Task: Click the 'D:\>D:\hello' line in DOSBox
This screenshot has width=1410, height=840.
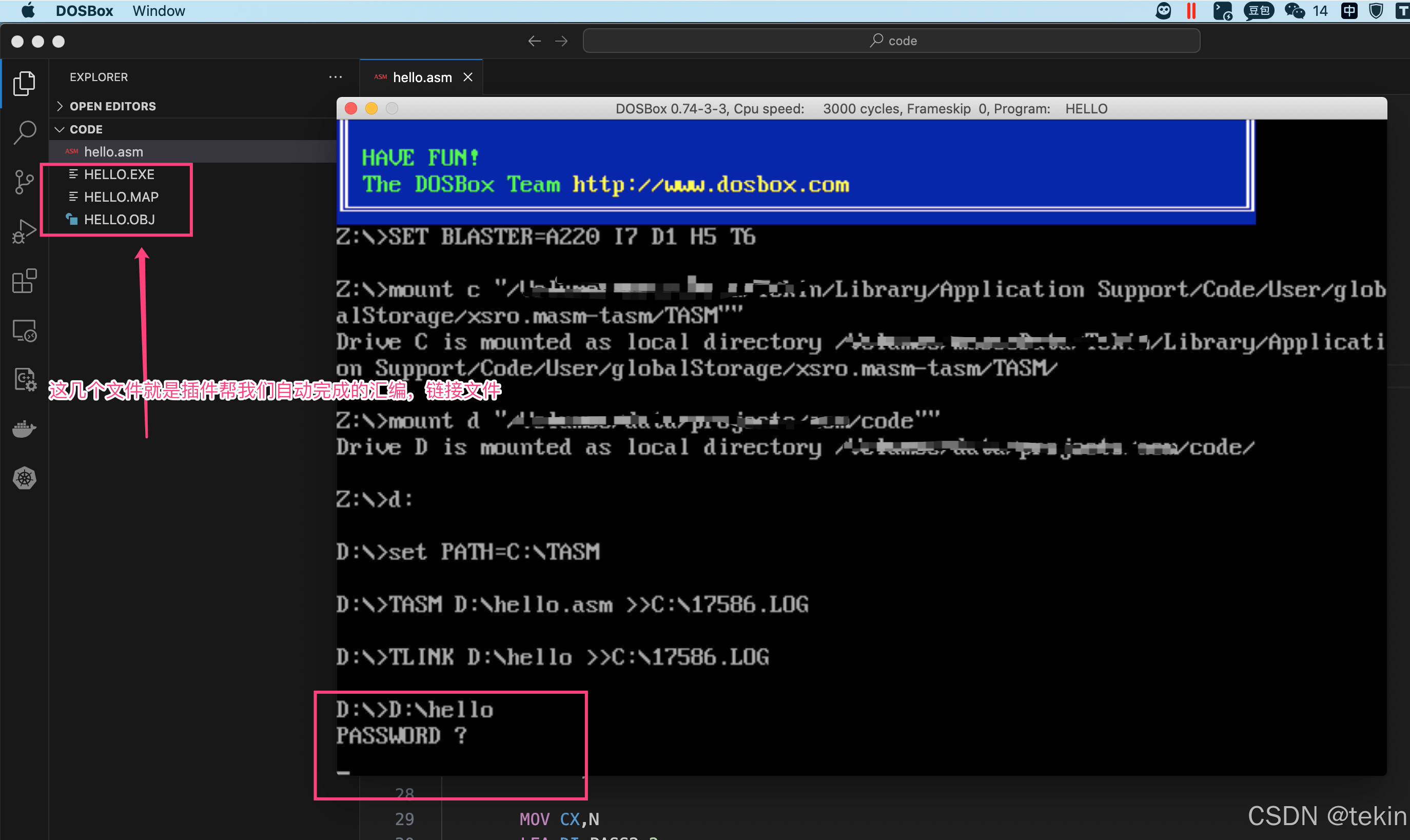Action: tap(415, 710)
